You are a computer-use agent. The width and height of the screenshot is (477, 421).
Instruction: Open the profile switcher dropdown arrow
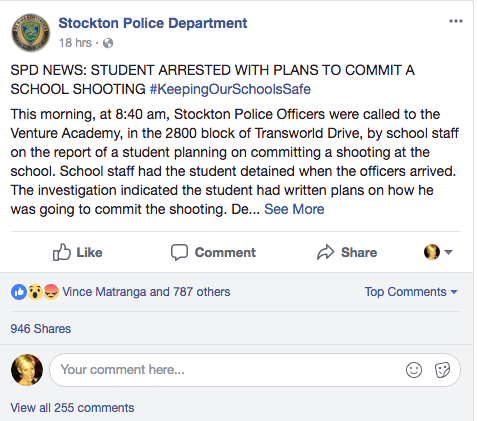coord(448,252)
